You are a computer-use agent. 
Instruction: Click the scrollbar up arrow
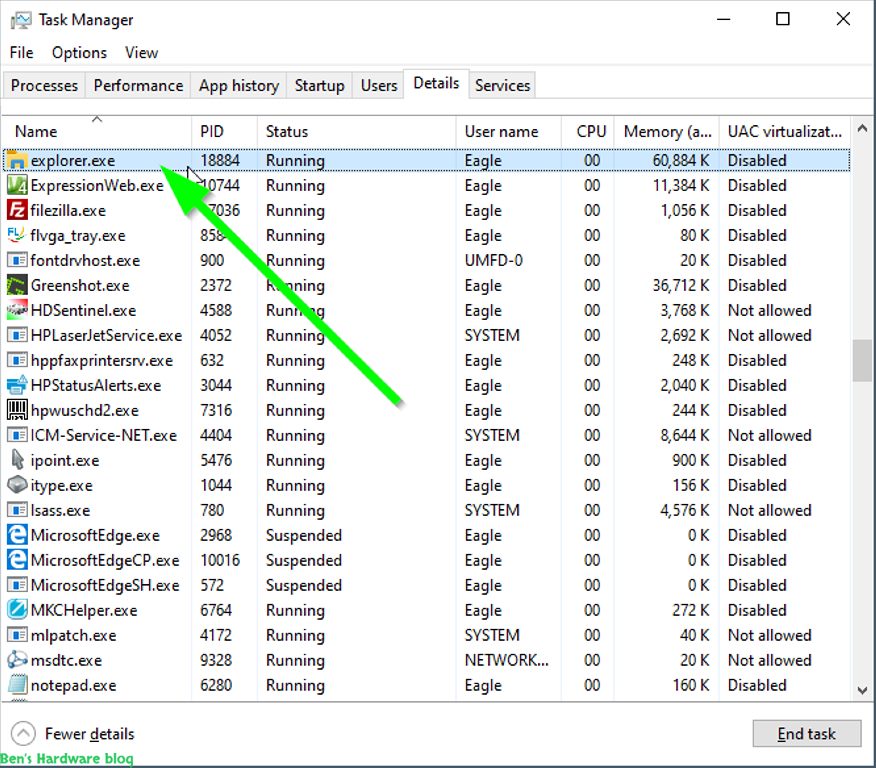[862, 128]
